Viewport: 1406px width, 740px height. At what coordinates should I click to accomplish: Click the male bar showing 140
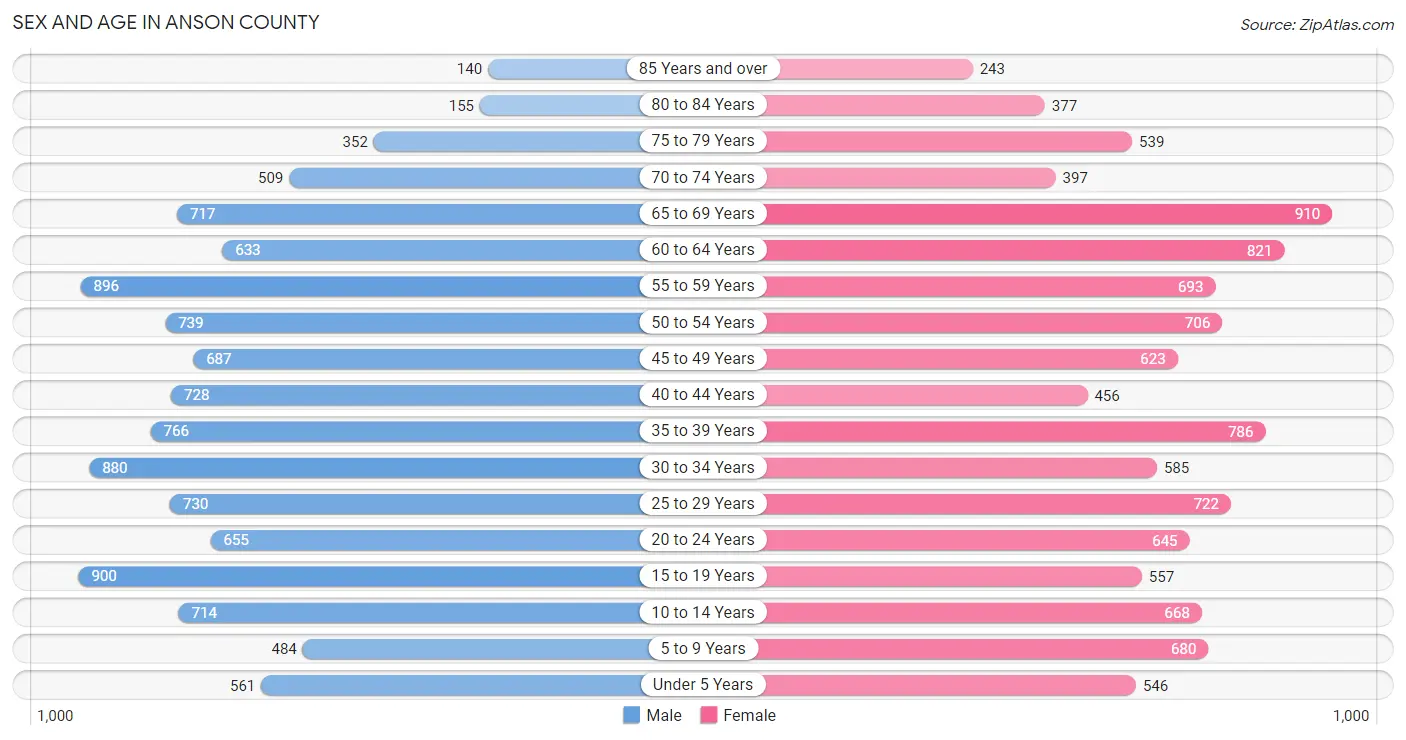596,69
